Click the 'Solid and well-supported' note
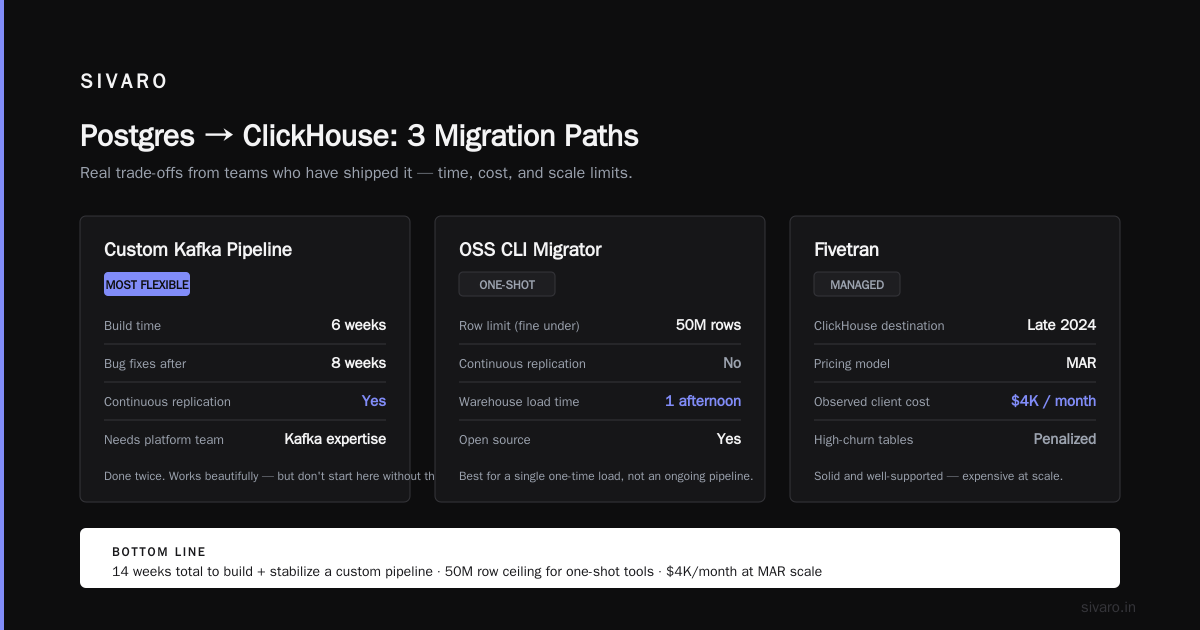The image size is (1200, 630). 938,476
